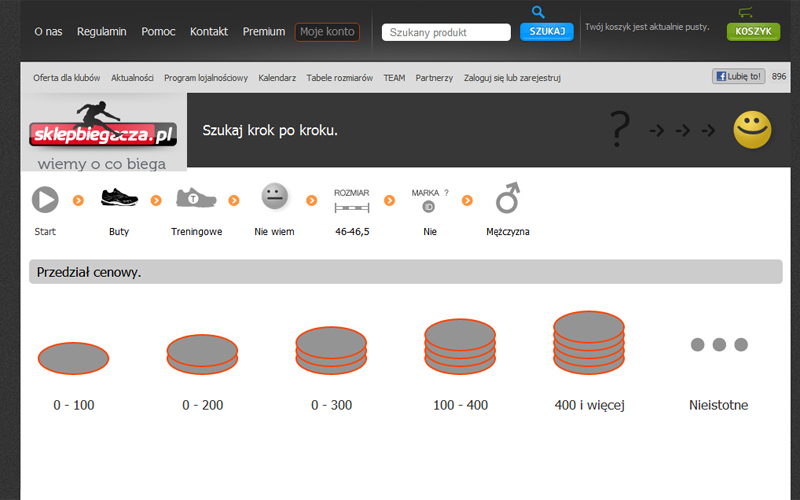Click the Start step label
Screen dimensions: 800x500
45,232
